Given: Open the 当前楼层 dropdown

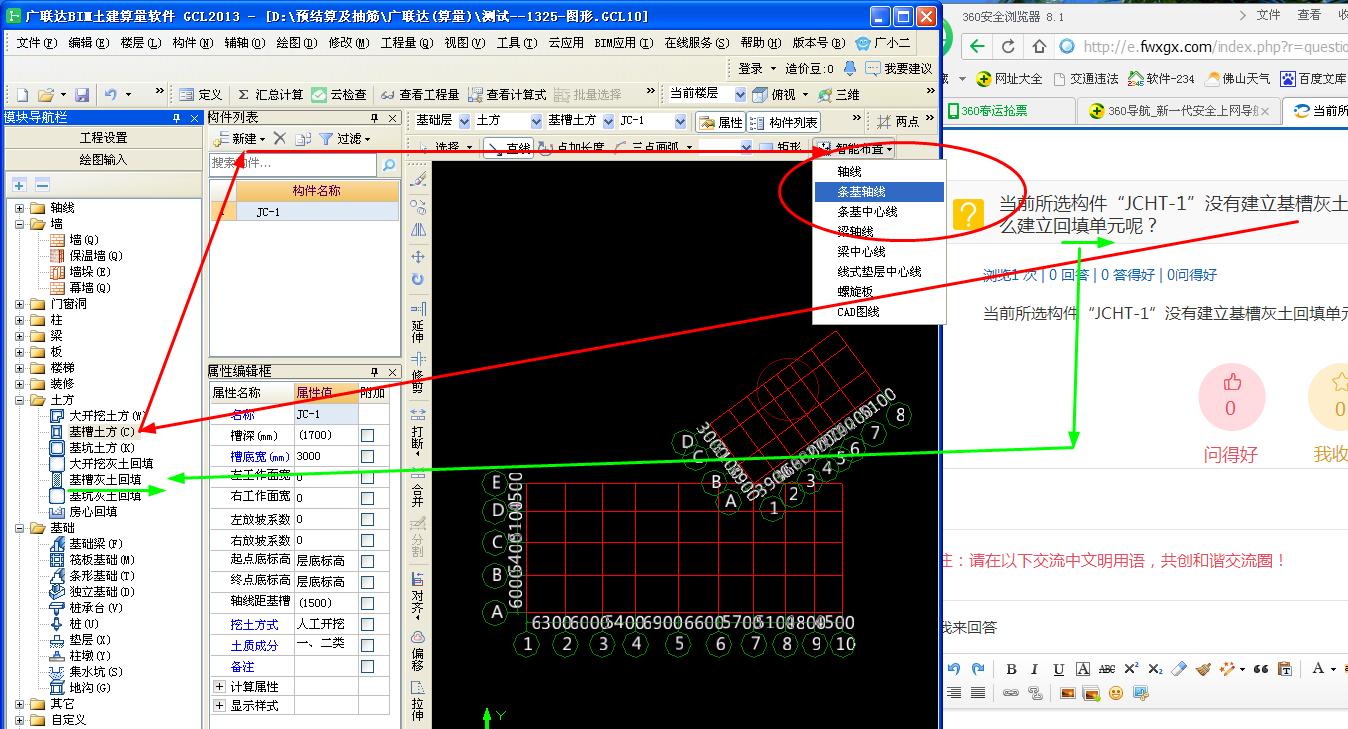Looking at the screenshot, I should 740,94.
